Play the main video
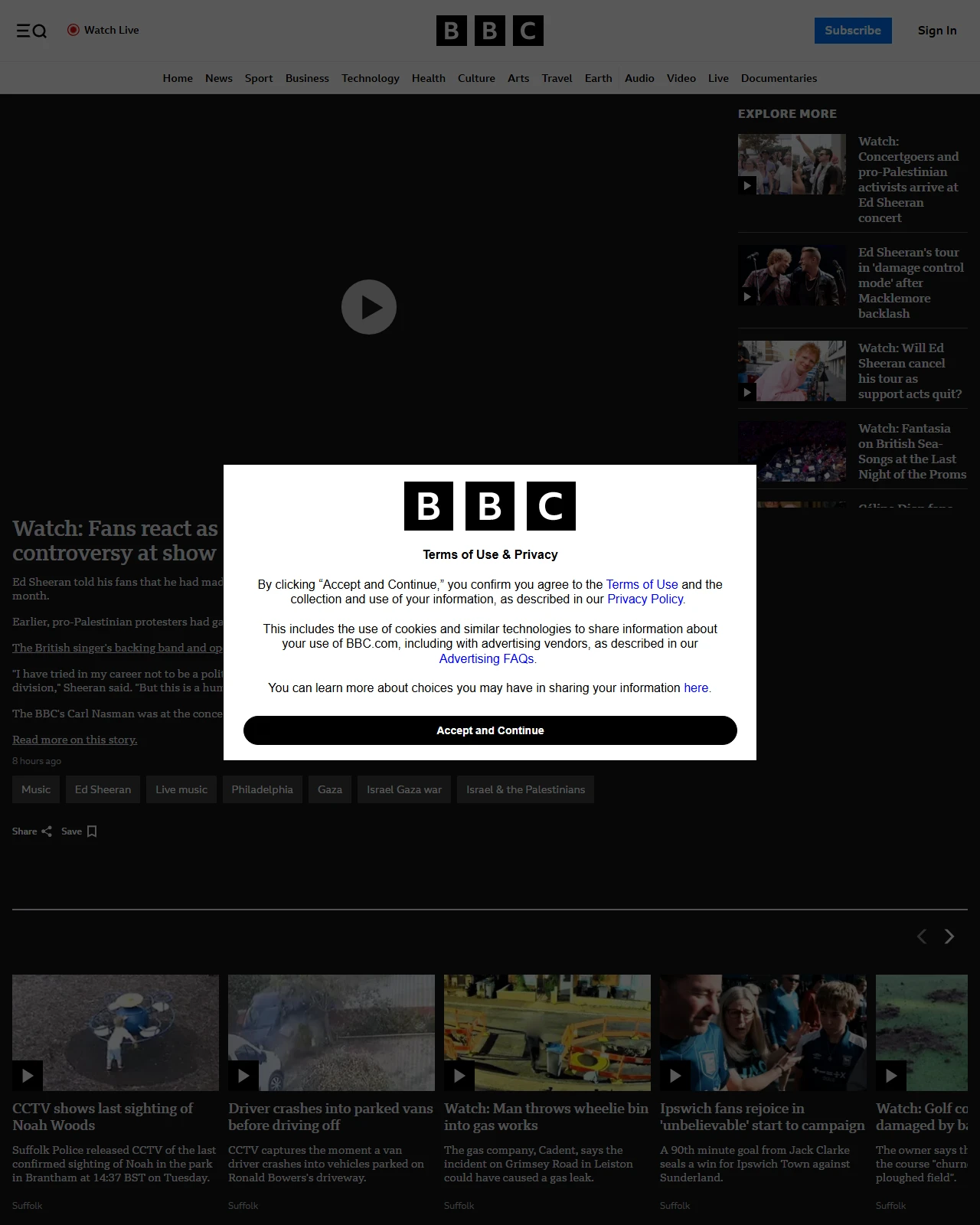 click(x=369, y=307)
